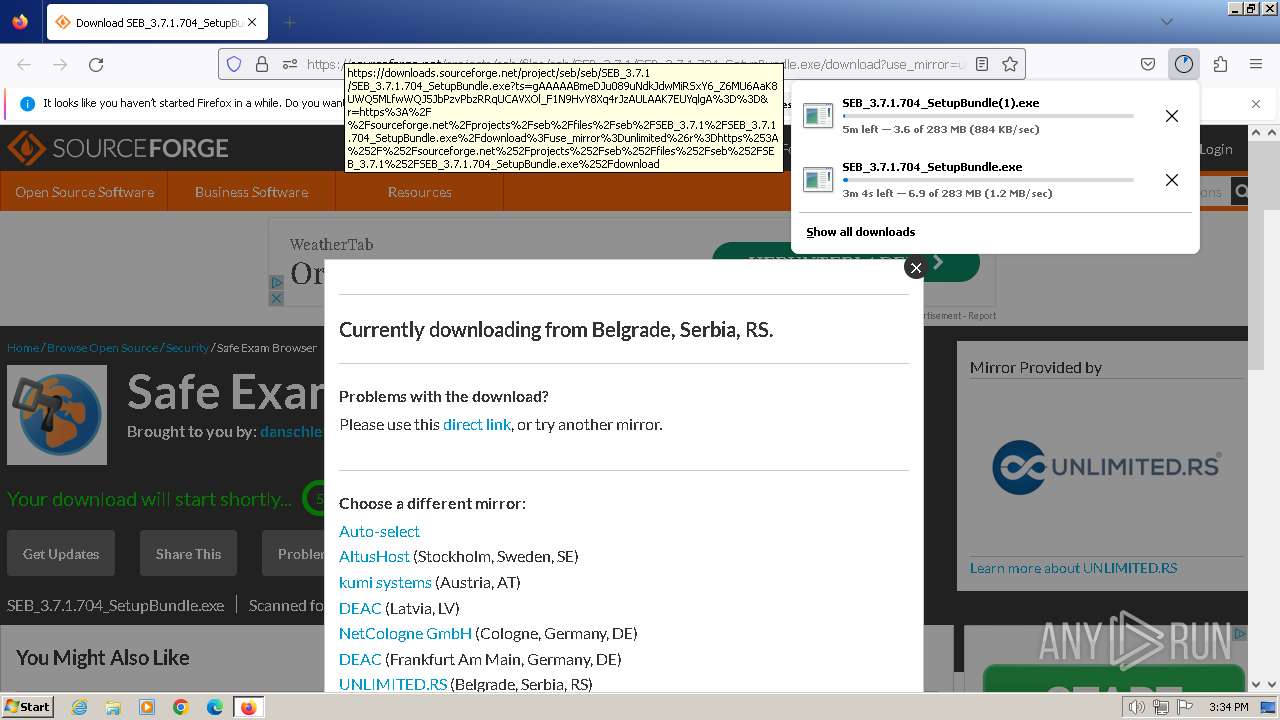Open the Pocket save icon
Screen dimensions: 1280x720
(1148, 64)
